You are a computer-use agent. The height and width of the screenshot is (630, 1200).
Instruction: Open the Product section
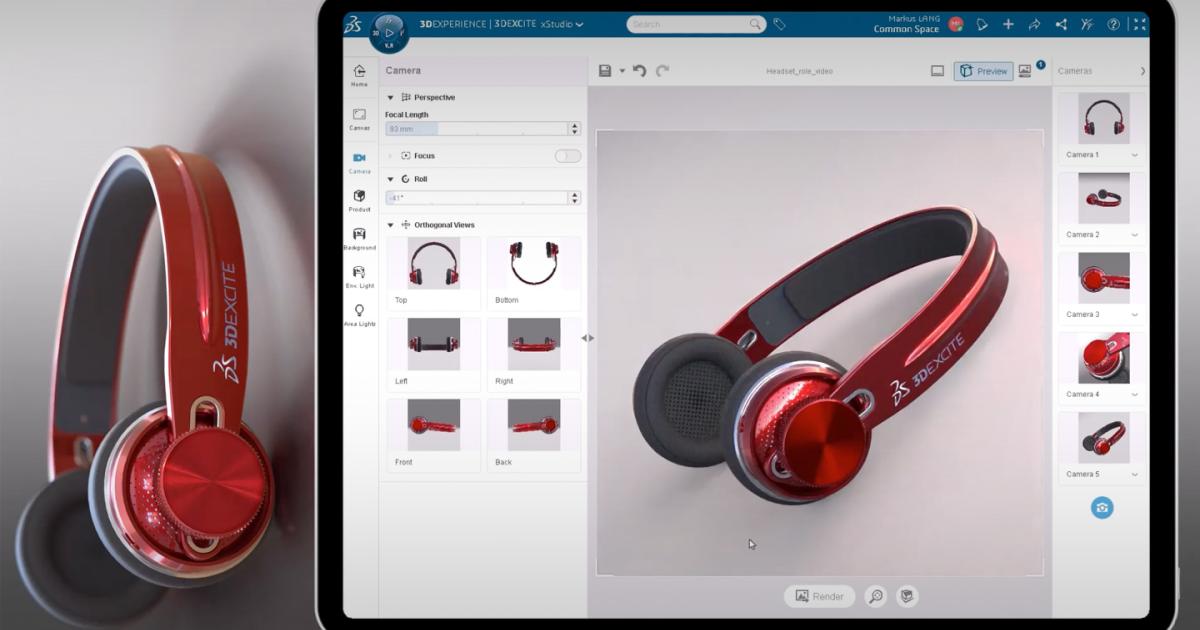click(359, 201)
